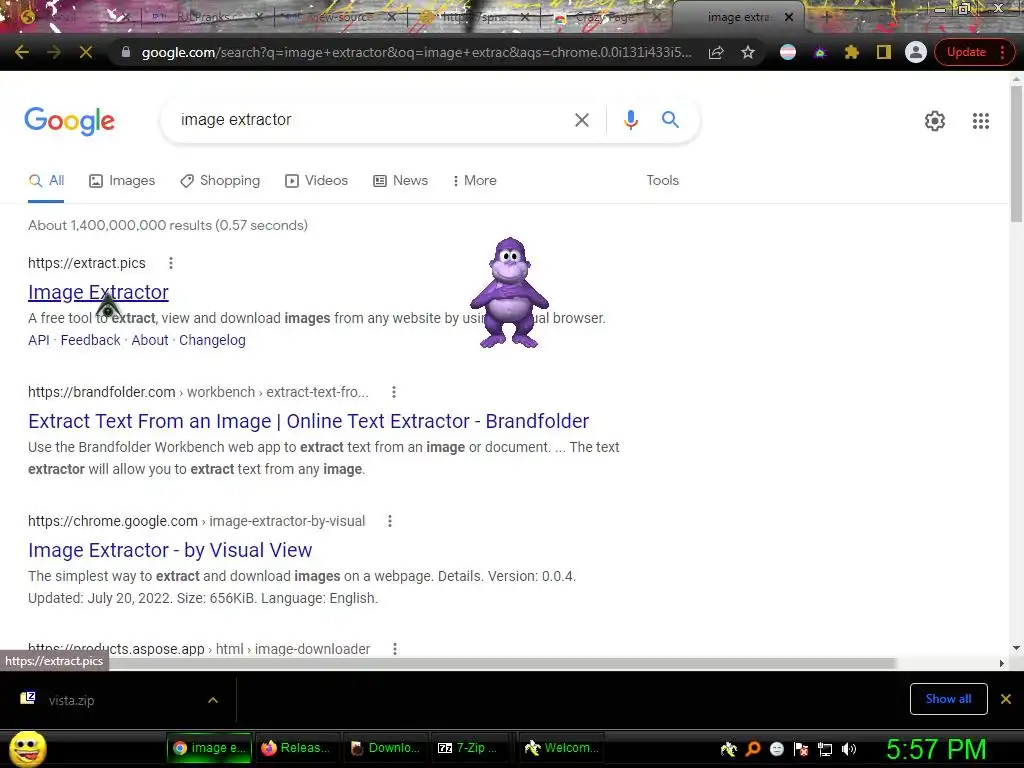Screen dimensions: 1024x768
Task: Click the Google logo
Action: pyautogui.click(x=69, y=121)
